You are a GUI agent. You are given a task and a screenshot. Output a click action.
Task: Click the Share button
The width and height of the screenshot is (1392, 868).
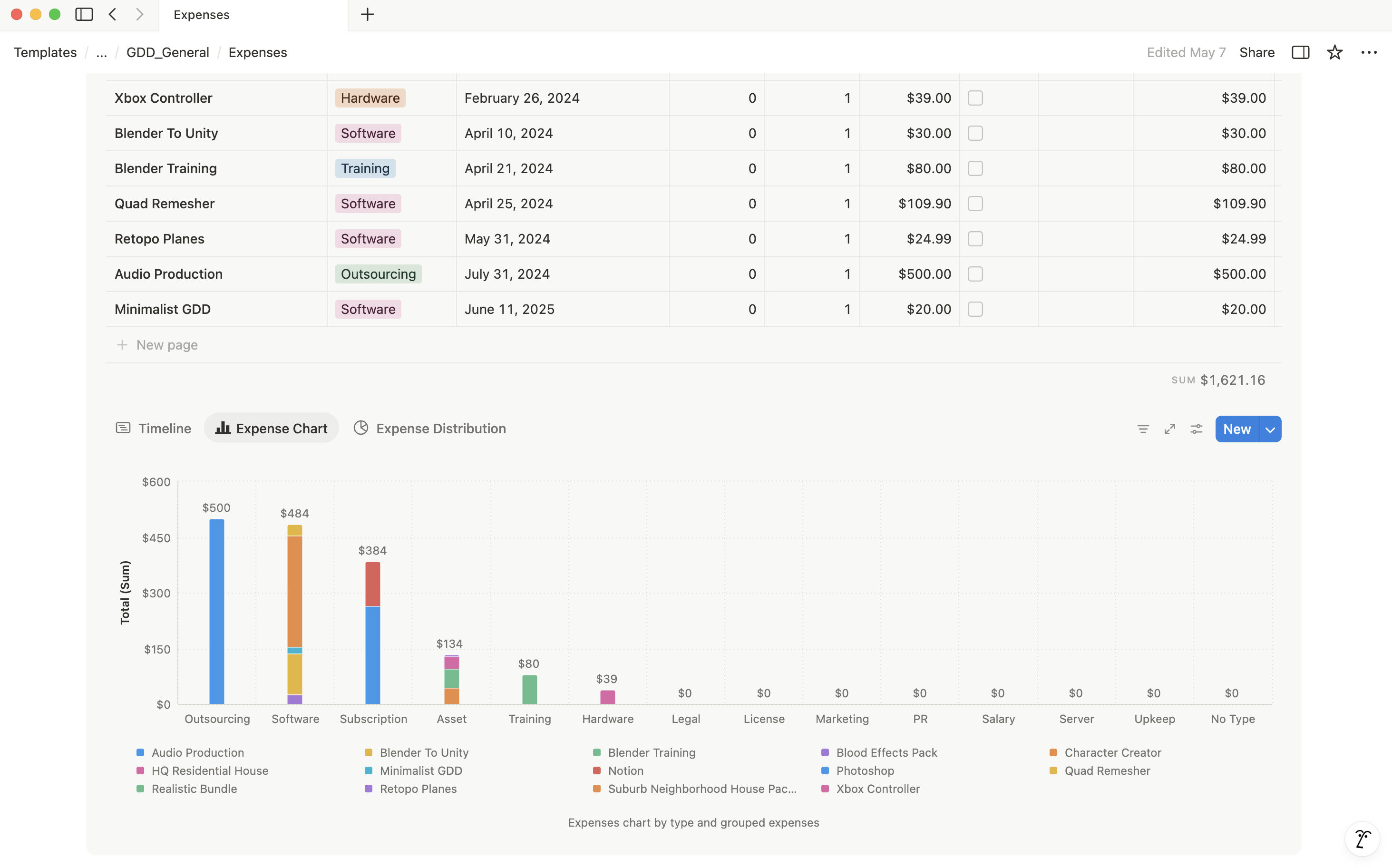point(1256,52)
